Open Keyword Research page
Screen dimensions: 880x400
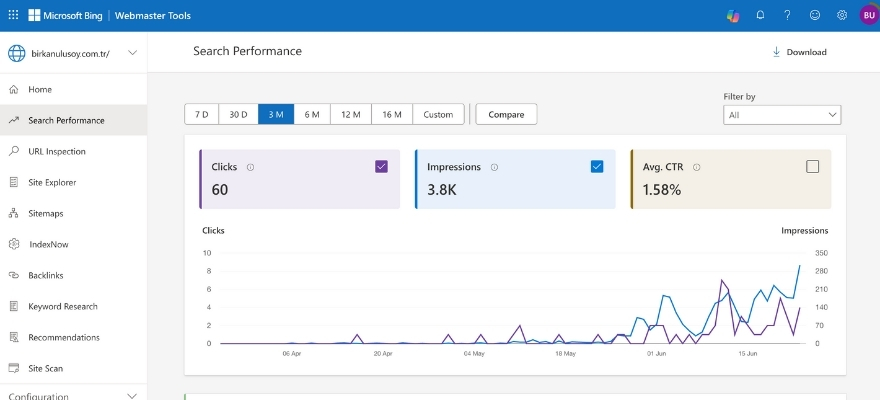click(x=74, y=306)
